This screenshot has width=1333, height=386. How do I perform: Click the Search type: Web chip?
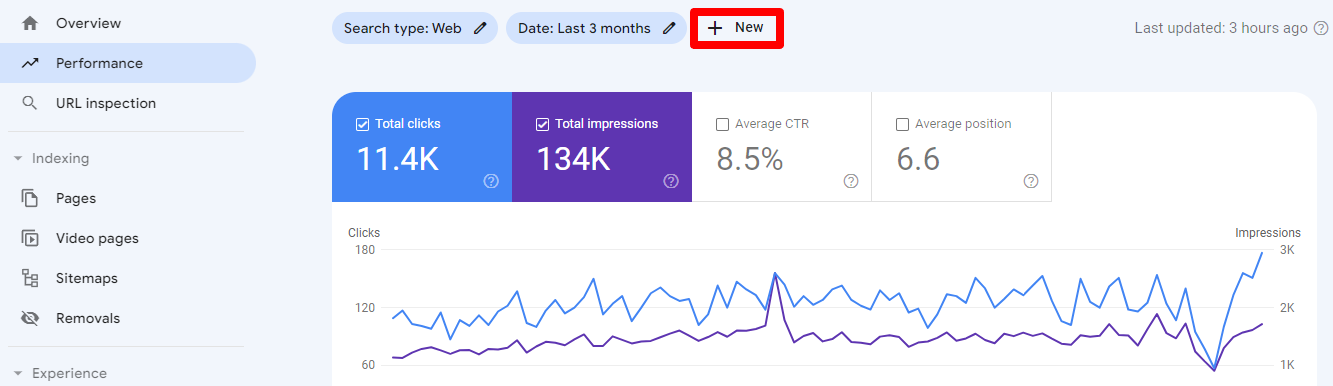tap(415, 28)
